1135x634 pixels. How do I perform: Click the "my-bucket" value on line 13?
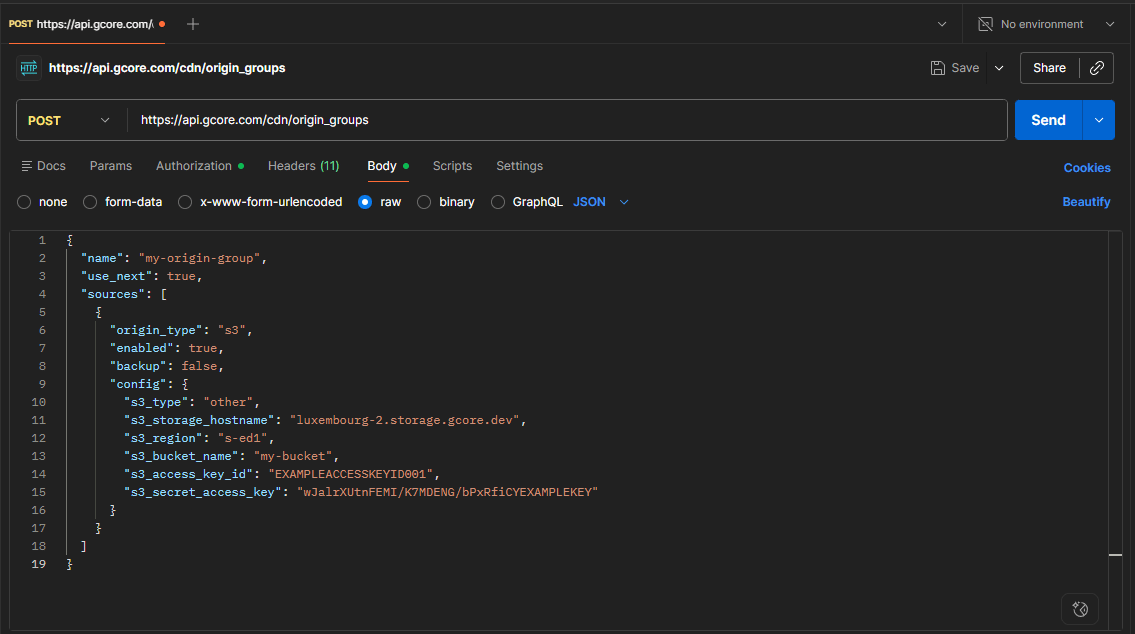point(293,456)
